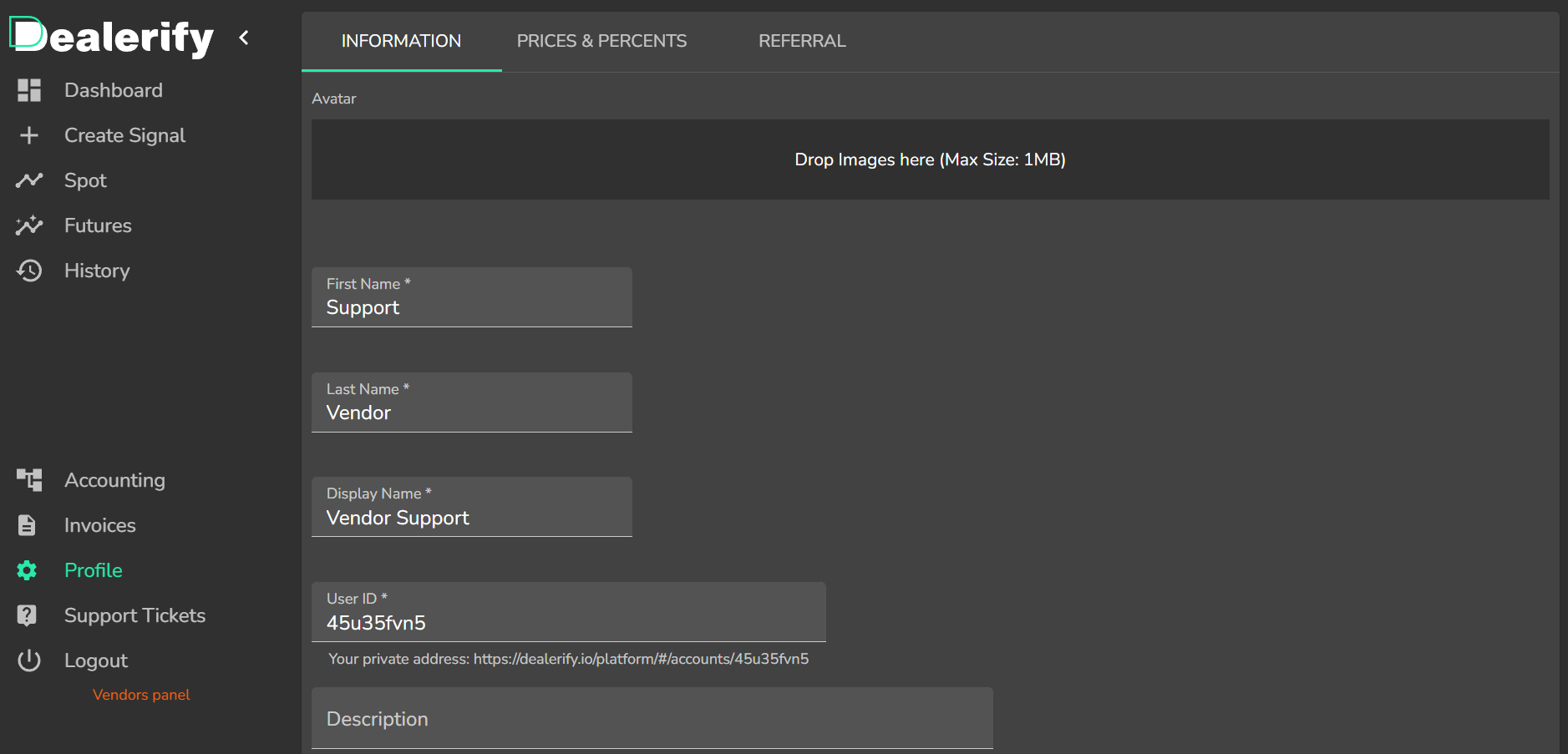
Task: Collapse the sidebar with the chevron
Action: (243, 37)
